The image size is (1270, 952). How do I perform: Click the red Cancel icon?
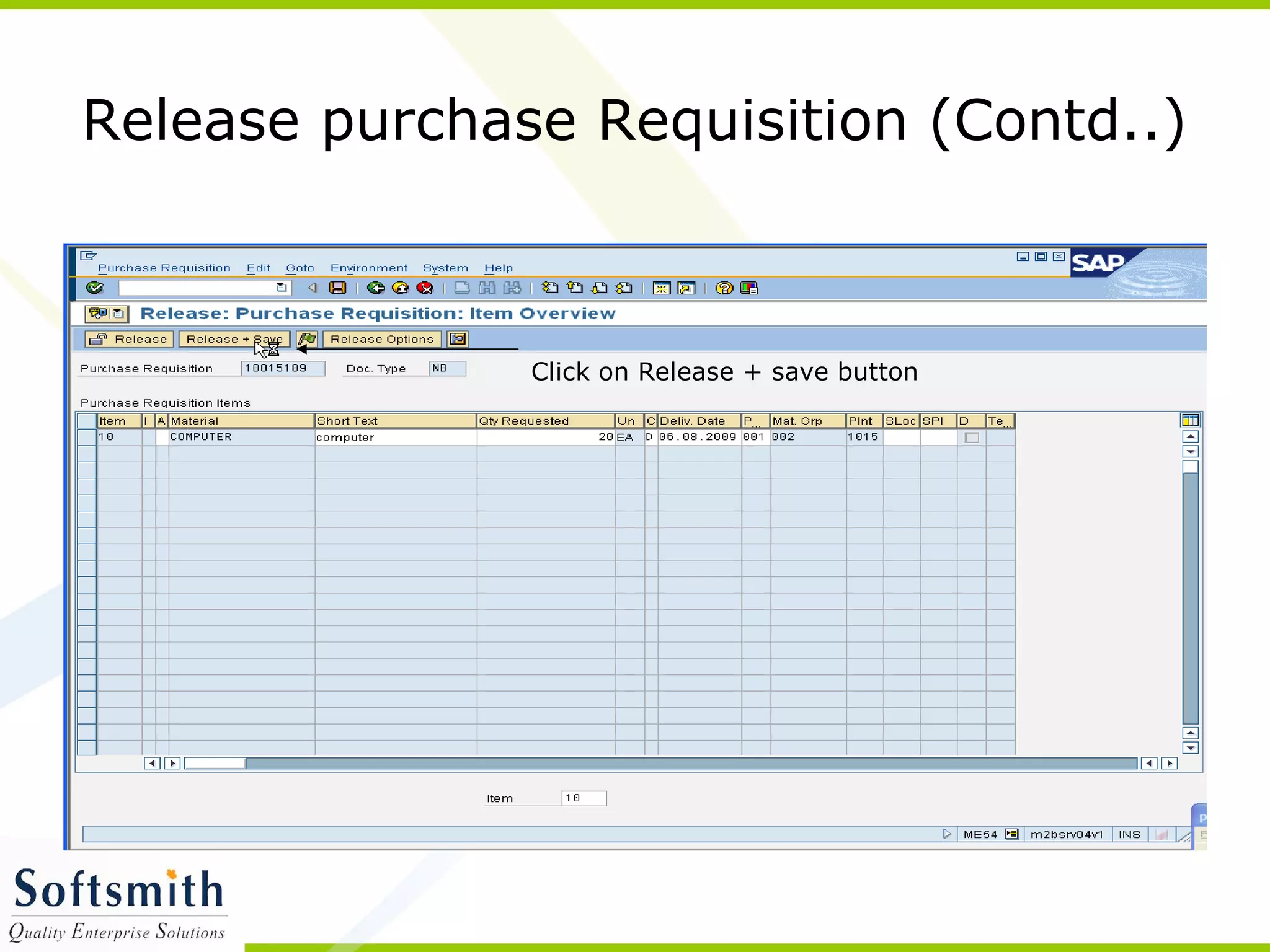(x=425, y=288)
